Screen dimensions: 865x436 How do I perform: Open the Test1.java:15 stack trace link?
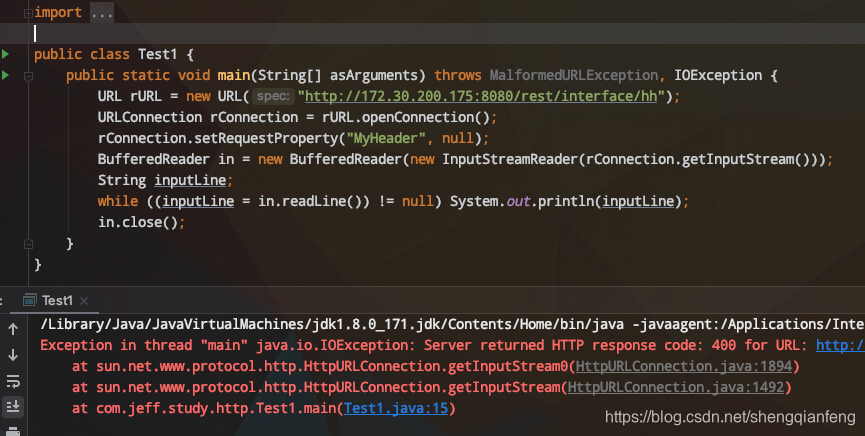coord(396,408)
